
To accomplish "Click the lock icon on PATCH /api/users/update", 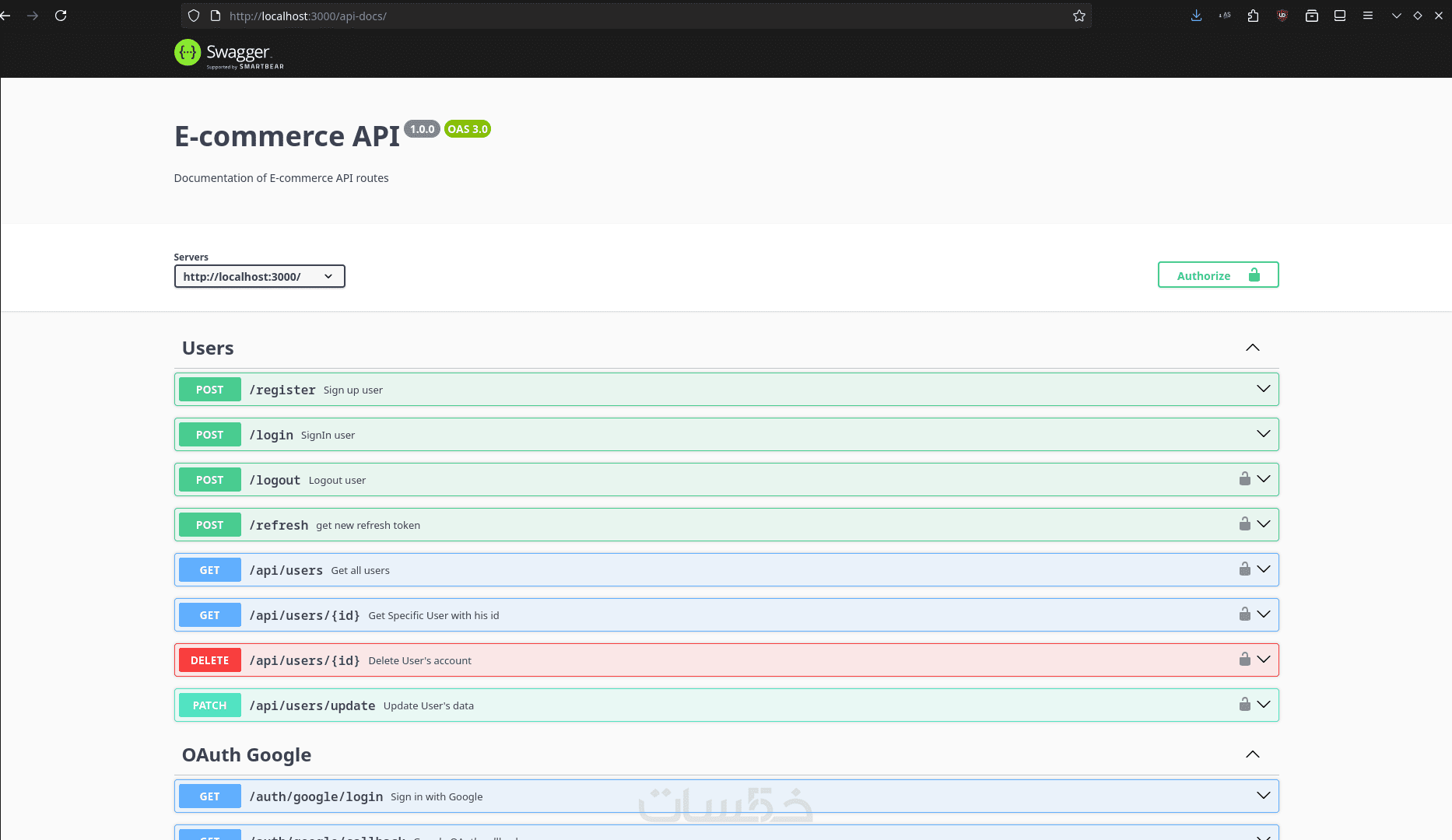I will click(1245, 705).
